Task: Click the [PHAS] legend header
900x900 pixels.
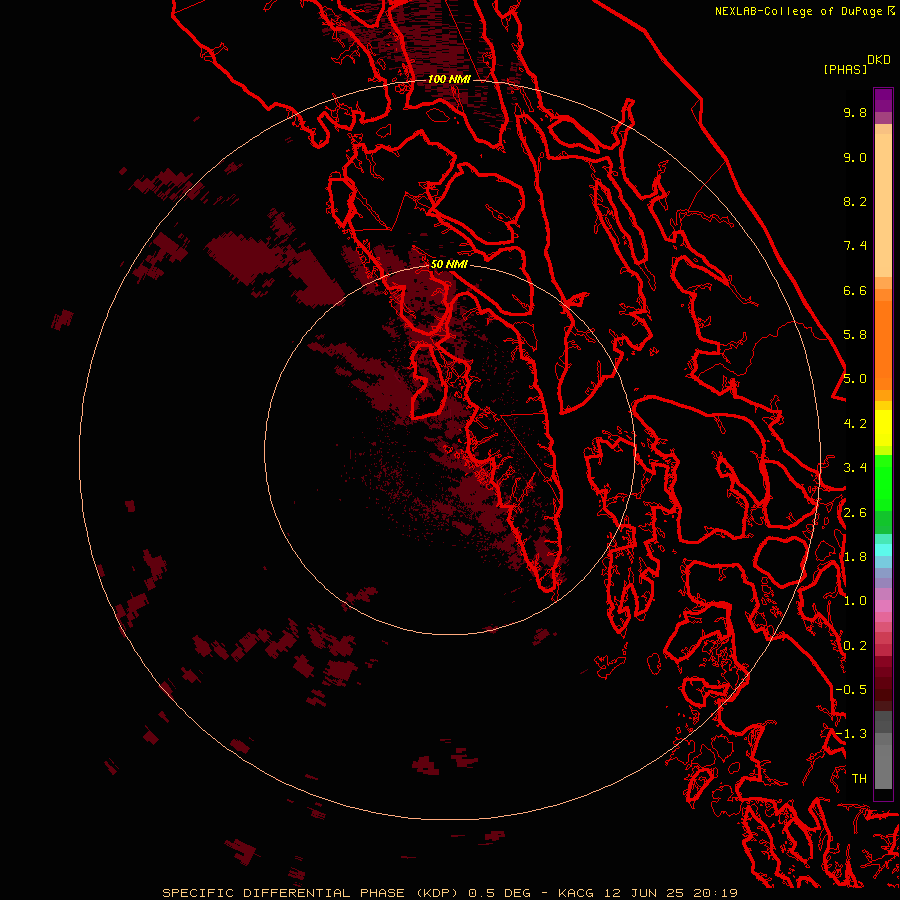Action: [x=845, y=69]
